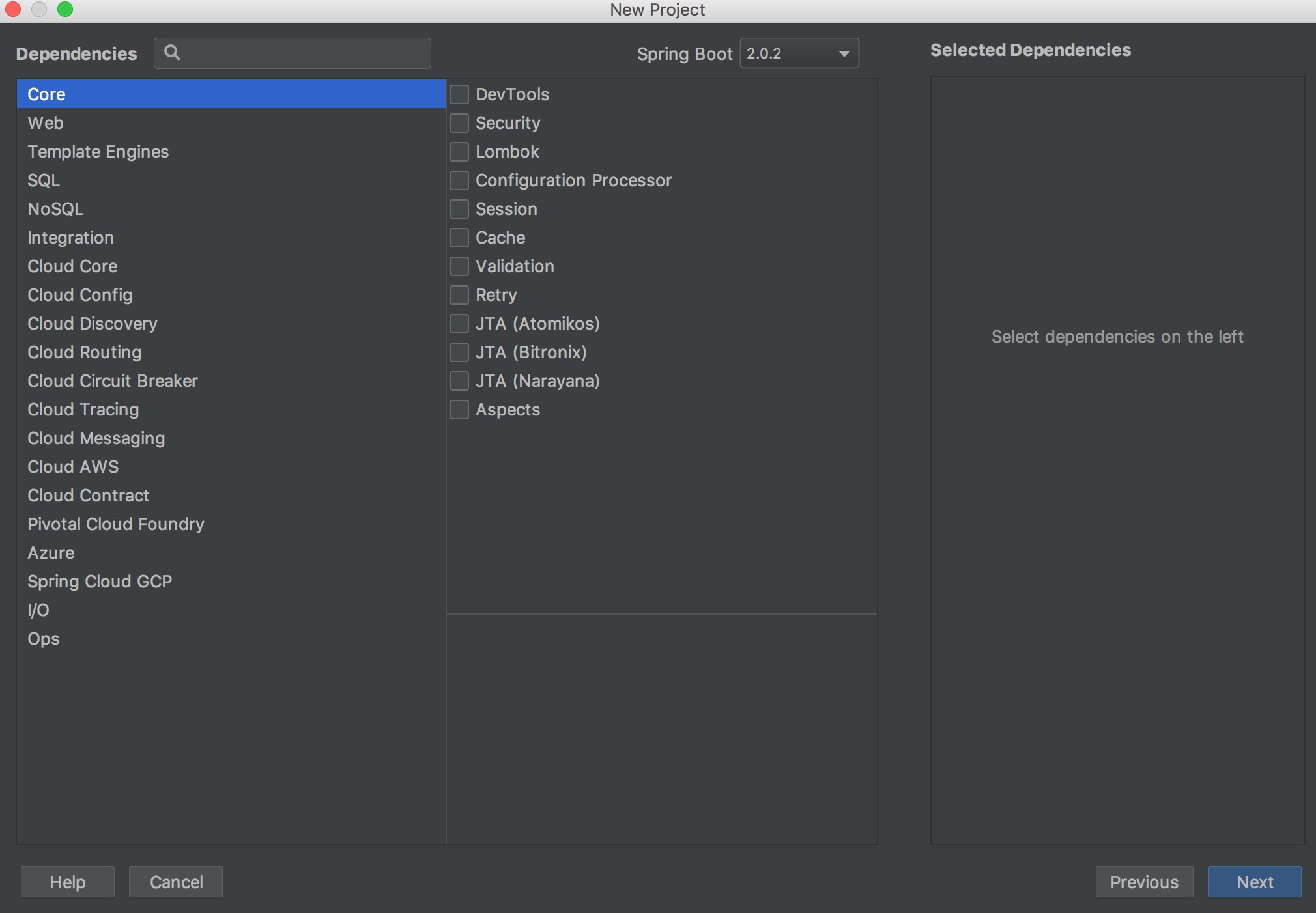Select the Web category

pos(46,123)
